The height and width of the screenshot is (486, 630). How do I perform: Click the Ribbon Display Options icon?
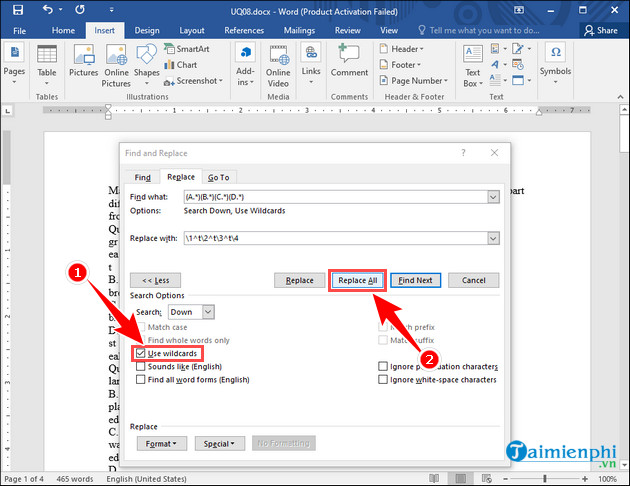[x=519, y=10]
